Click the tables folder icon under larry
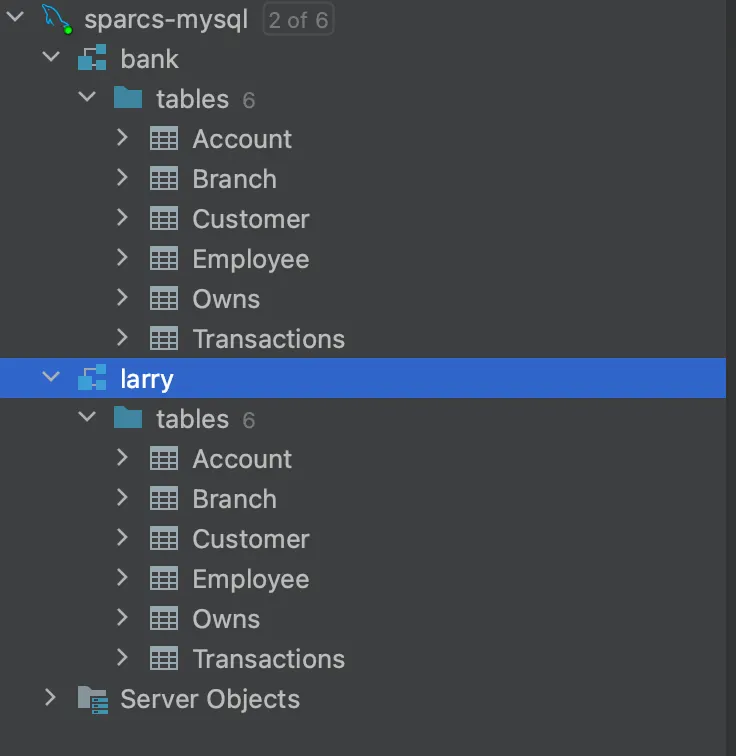The width and height of the screenshot is (736, 756). [128, 418]
